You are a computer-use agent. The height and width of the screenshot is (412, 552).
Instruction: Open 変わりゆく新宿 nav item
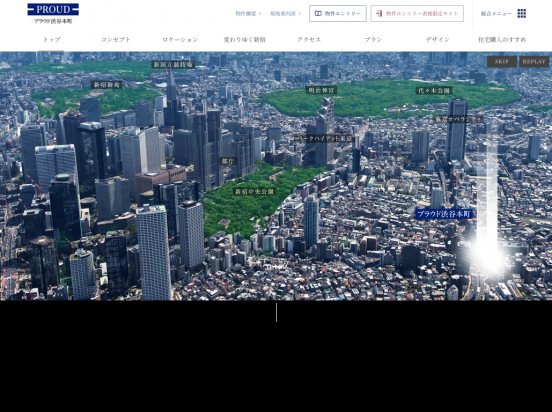tap(245, 39)
